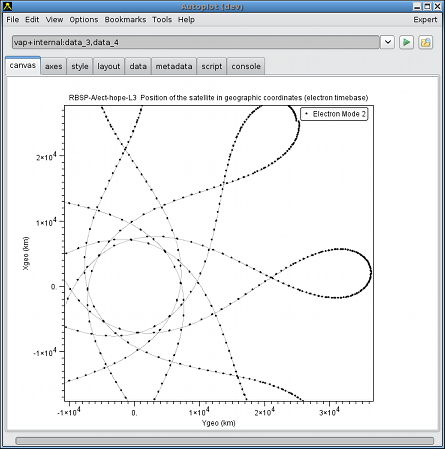Switch to the canvas tab

(23, 65)
